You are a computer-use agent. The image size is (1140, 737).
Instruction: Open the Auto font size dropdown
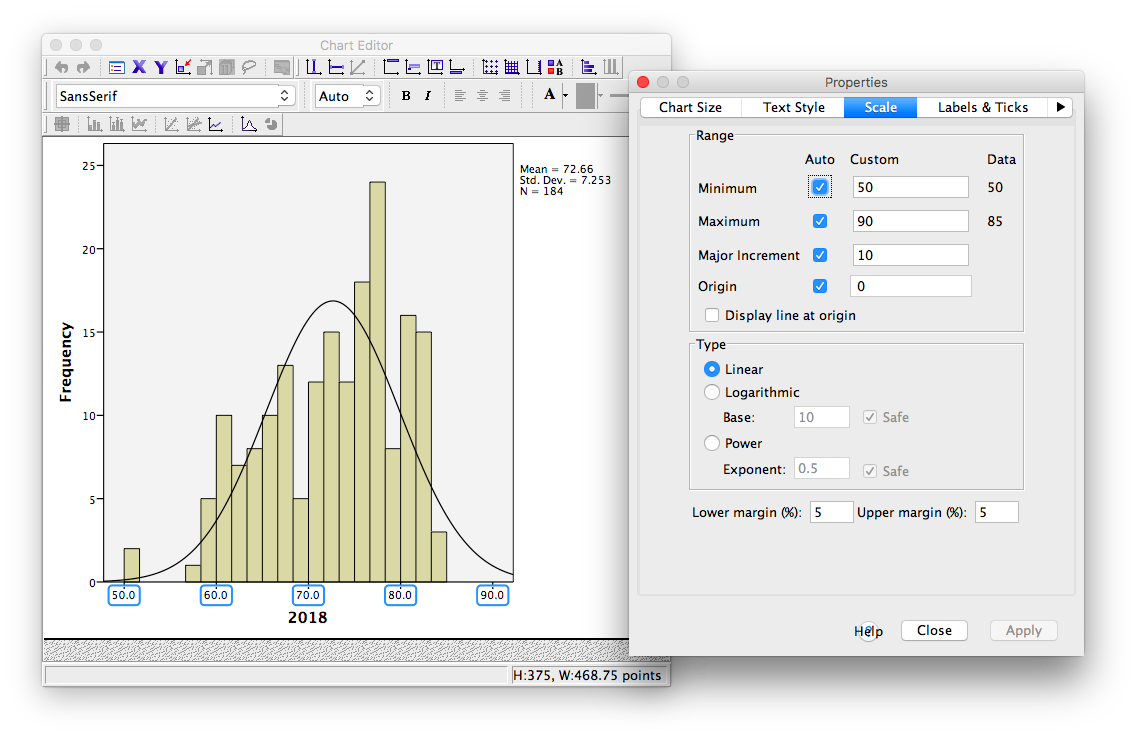click(x=348, y=96)
